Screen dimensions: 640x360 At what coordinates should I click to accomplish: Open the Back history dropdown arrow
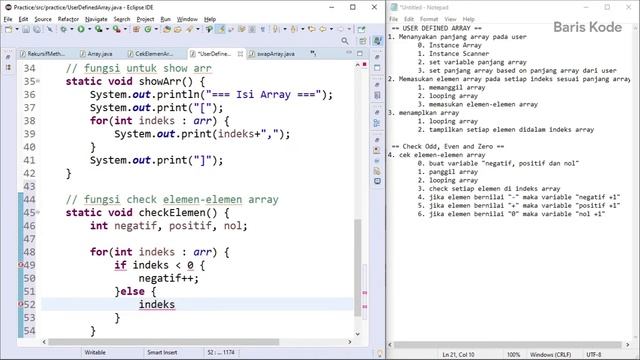click(x=331, y=29)
